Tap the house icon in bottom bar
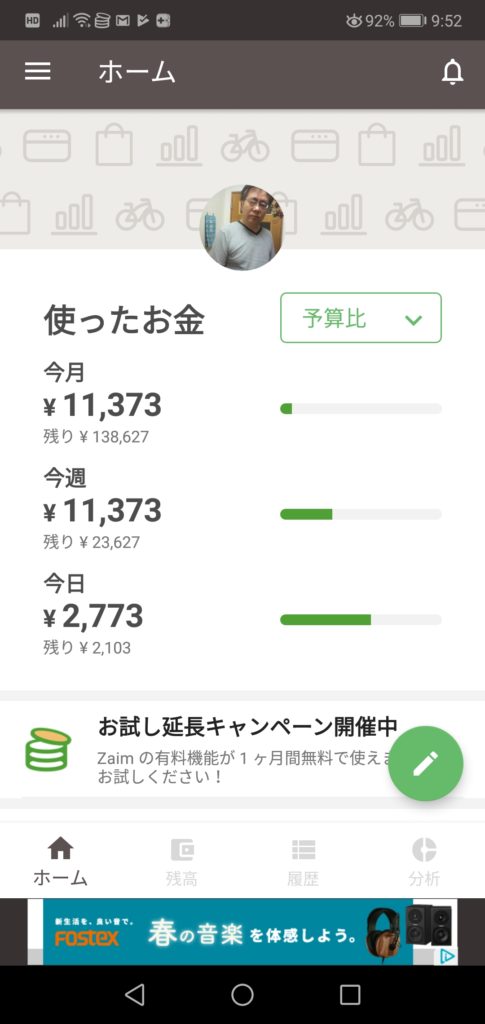Image resolution: width=485 pixels, height=1024 pixels. (61, 848)
